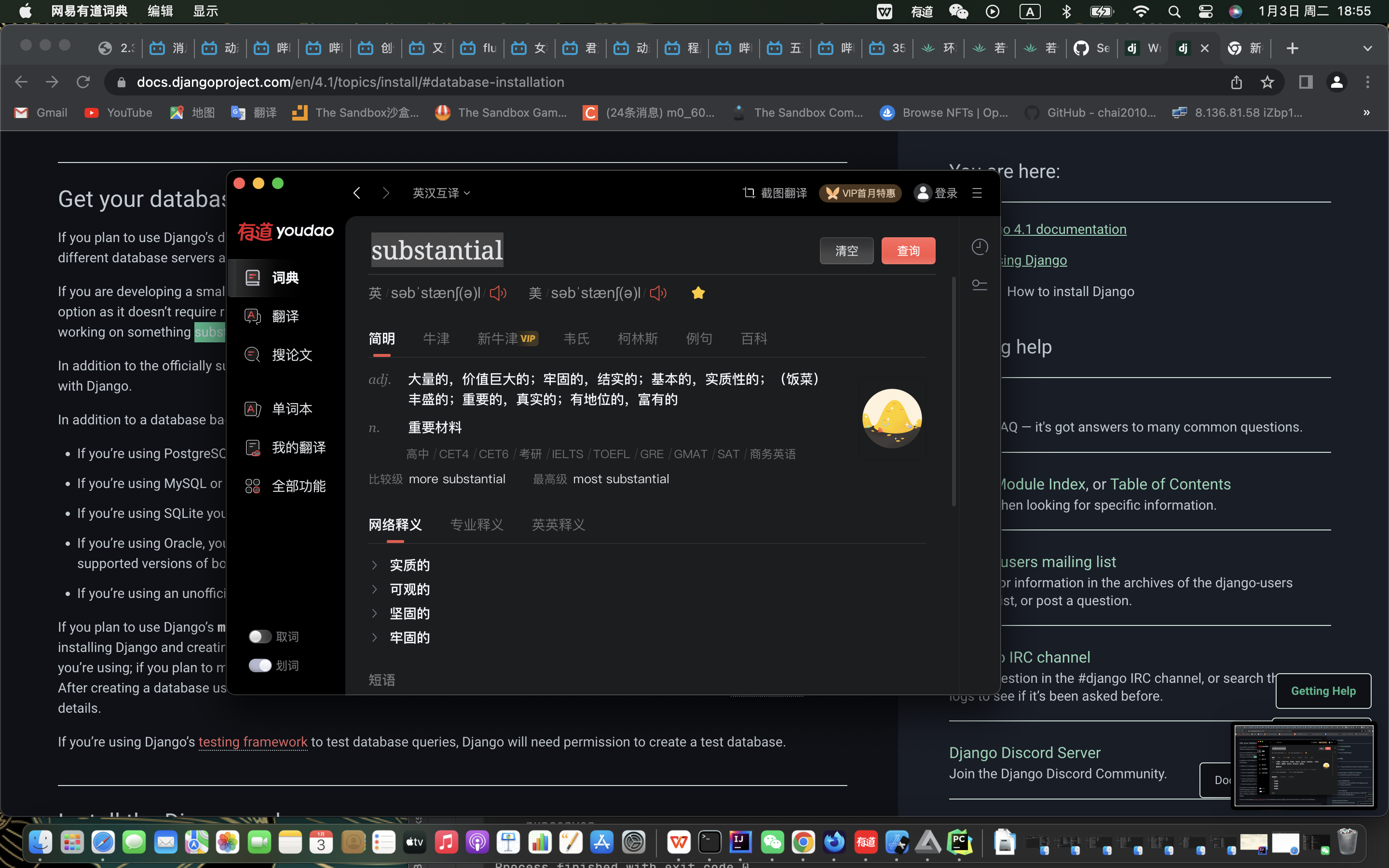Switch to the 英英释义 tab

(x=558, y=525)
